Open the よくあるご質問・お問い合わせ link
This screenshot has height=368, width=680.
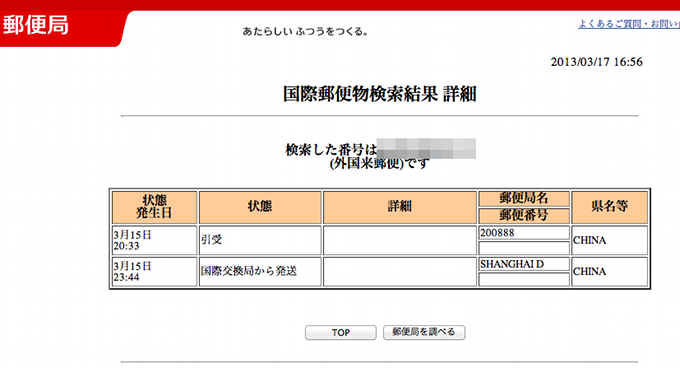point(629,24)
